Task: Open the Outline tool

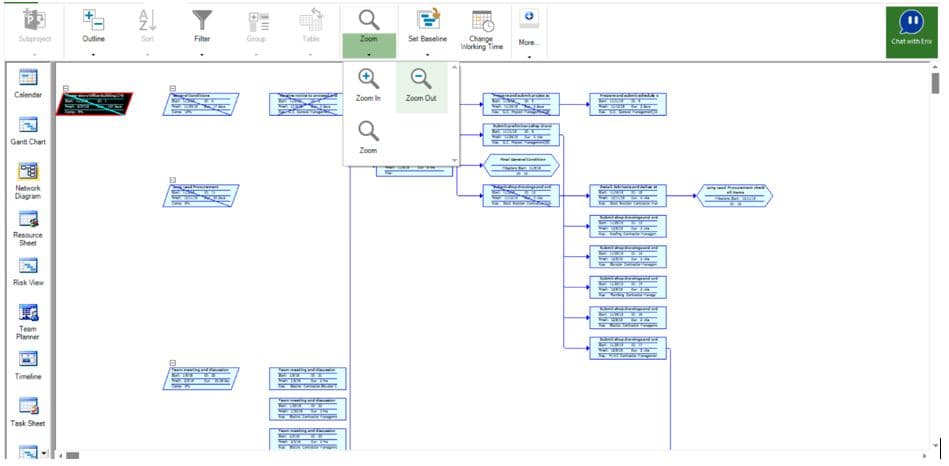Action: 93,21
